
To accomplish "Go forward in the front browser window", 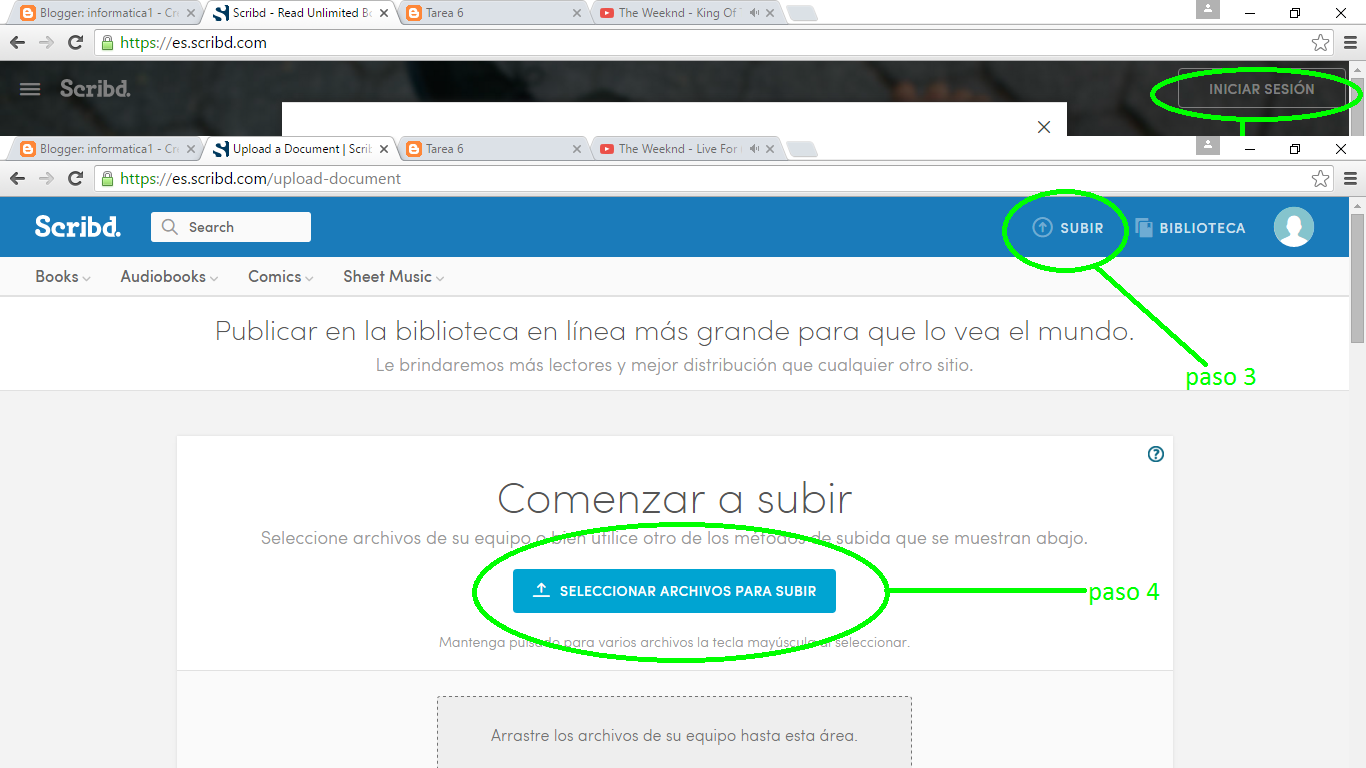I will tap(46, 178).
